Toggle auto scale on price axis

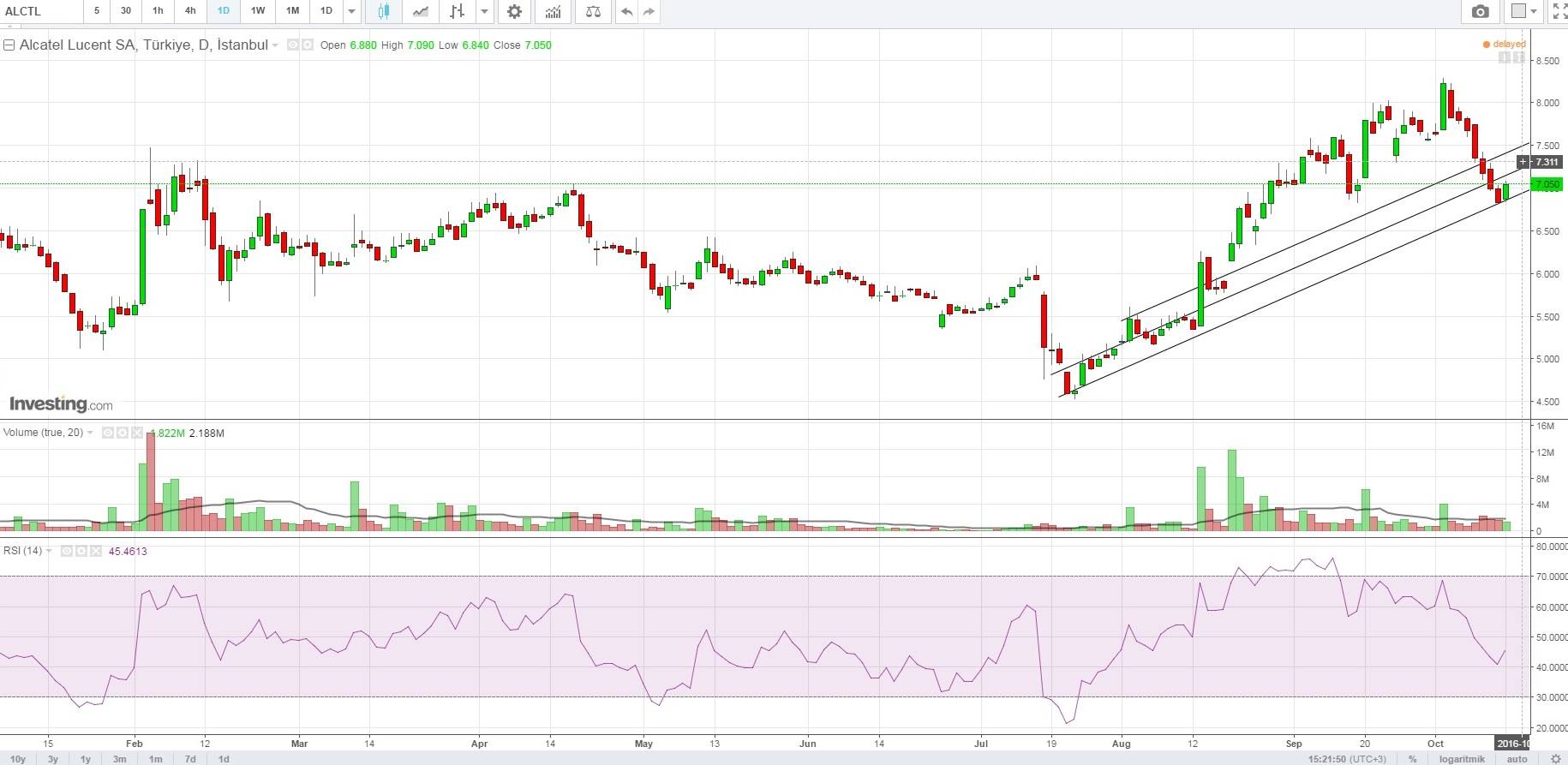[1517, 759]
